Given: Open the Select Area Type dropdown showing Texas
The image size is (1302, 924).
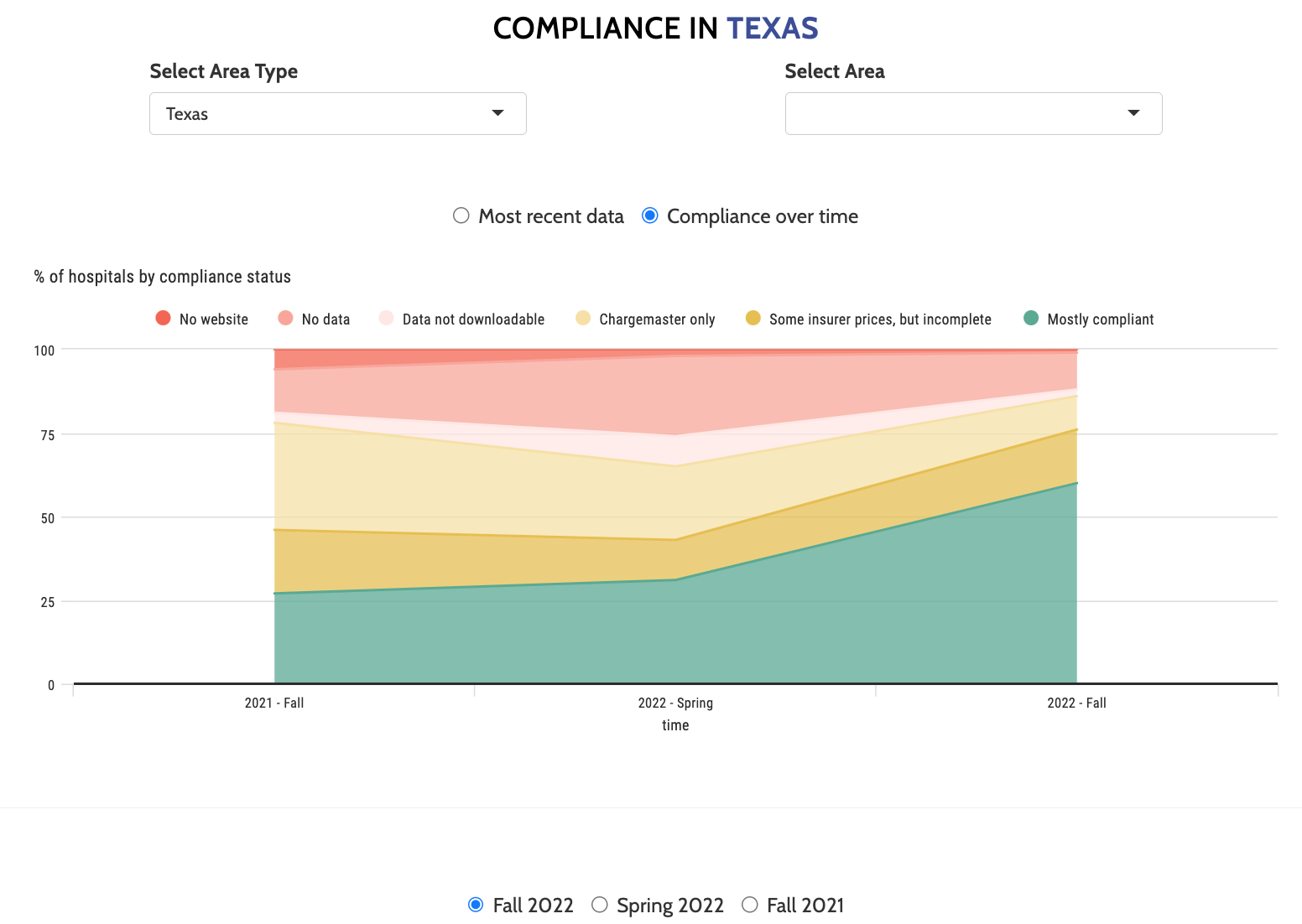Looking at the screenshot, I should tap(337, 114).
